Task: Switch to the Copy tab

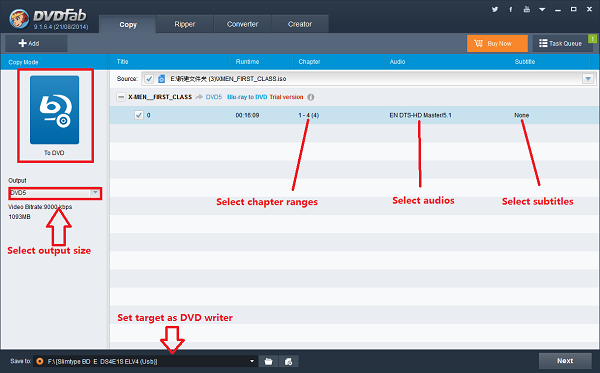Action: coord(128,24)
